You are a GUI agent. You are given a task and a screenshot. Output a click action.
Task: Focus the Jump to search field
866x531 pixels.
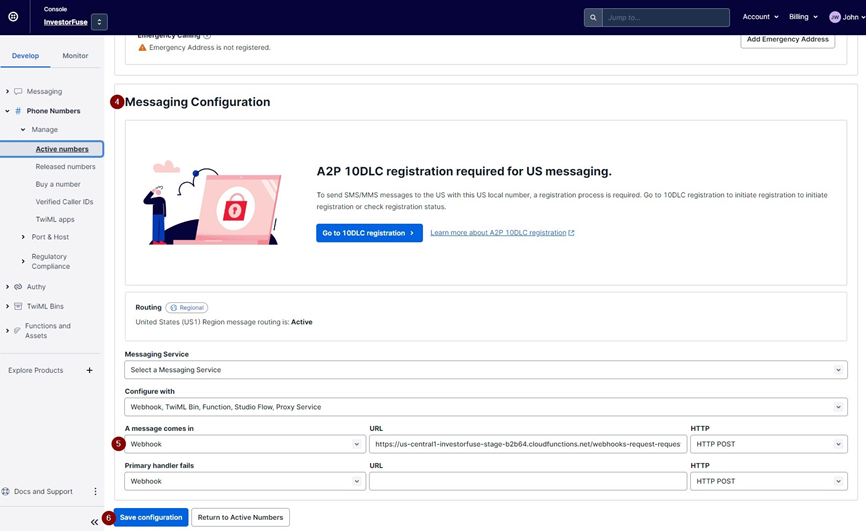click(666, 18)
